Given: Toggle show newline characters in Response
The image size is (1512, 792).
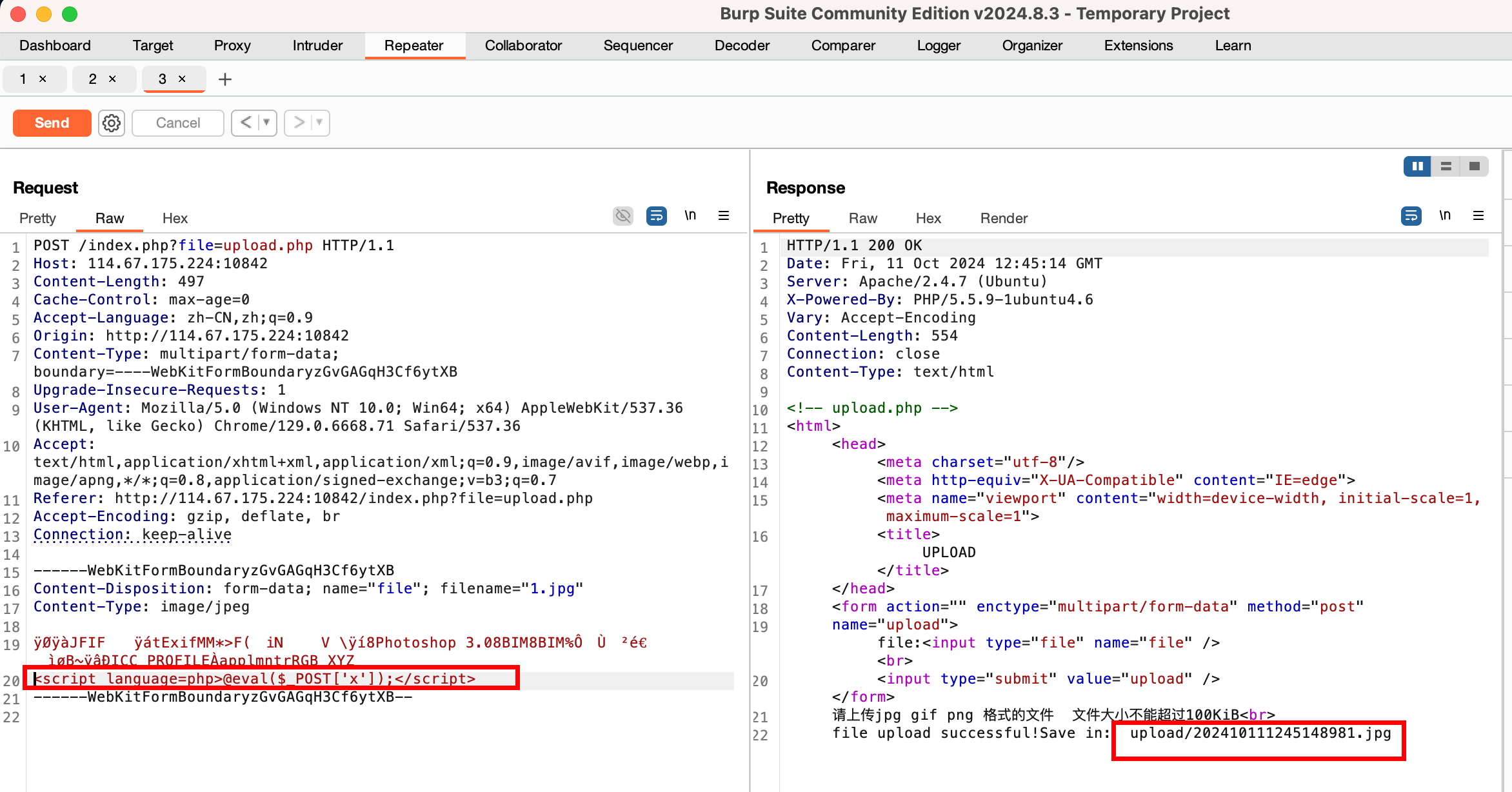Looking at the screenshot, I should 1445,215.
